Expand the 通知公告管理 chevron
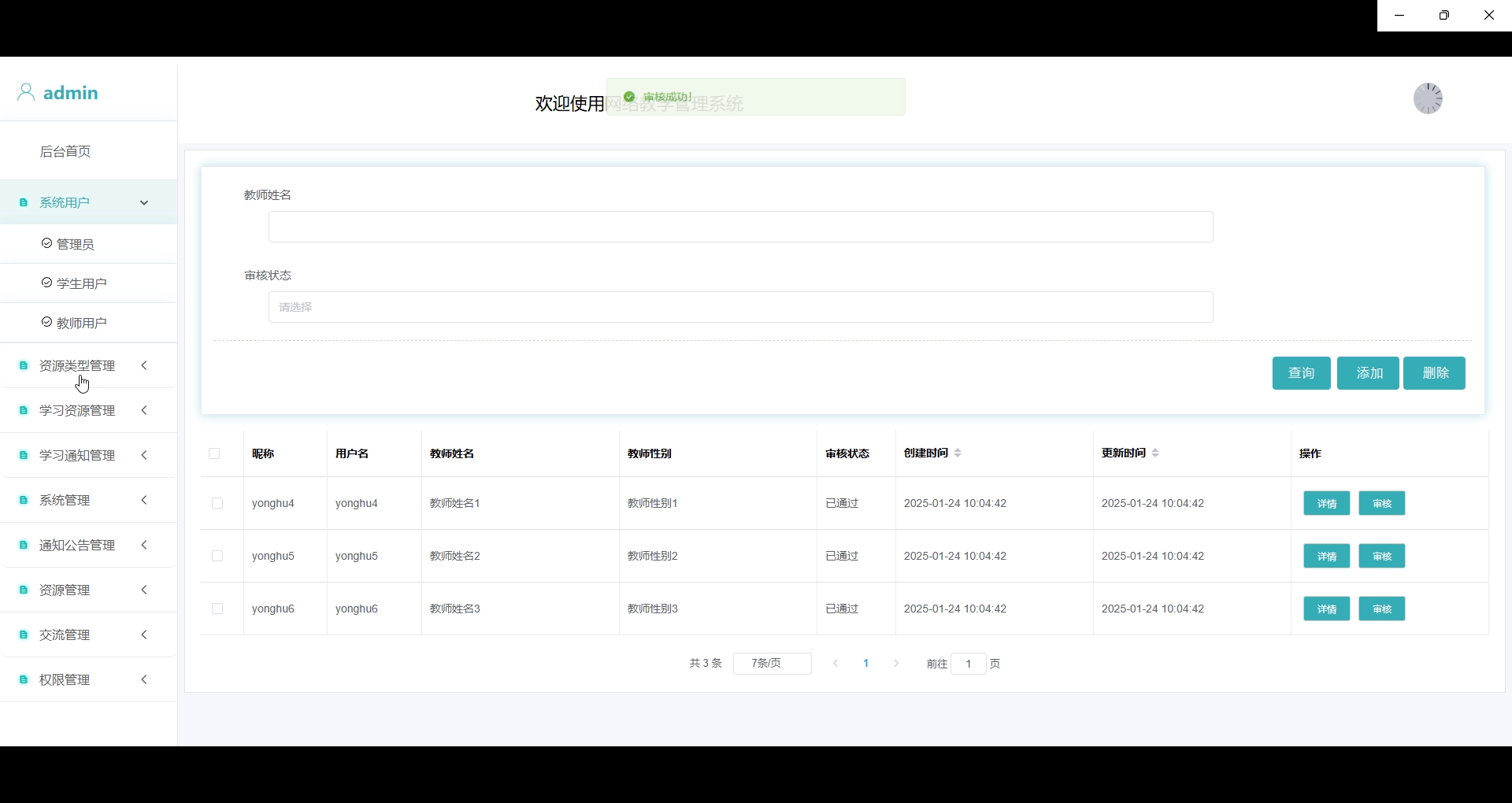The image size is (1512, 803). pos(144,545)
